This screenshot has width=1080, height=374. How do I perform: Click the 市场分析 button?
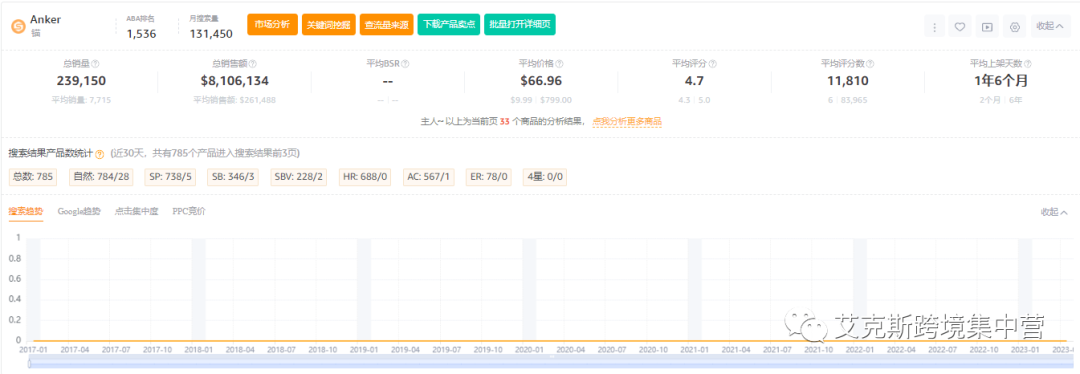(x=272, y=24)
